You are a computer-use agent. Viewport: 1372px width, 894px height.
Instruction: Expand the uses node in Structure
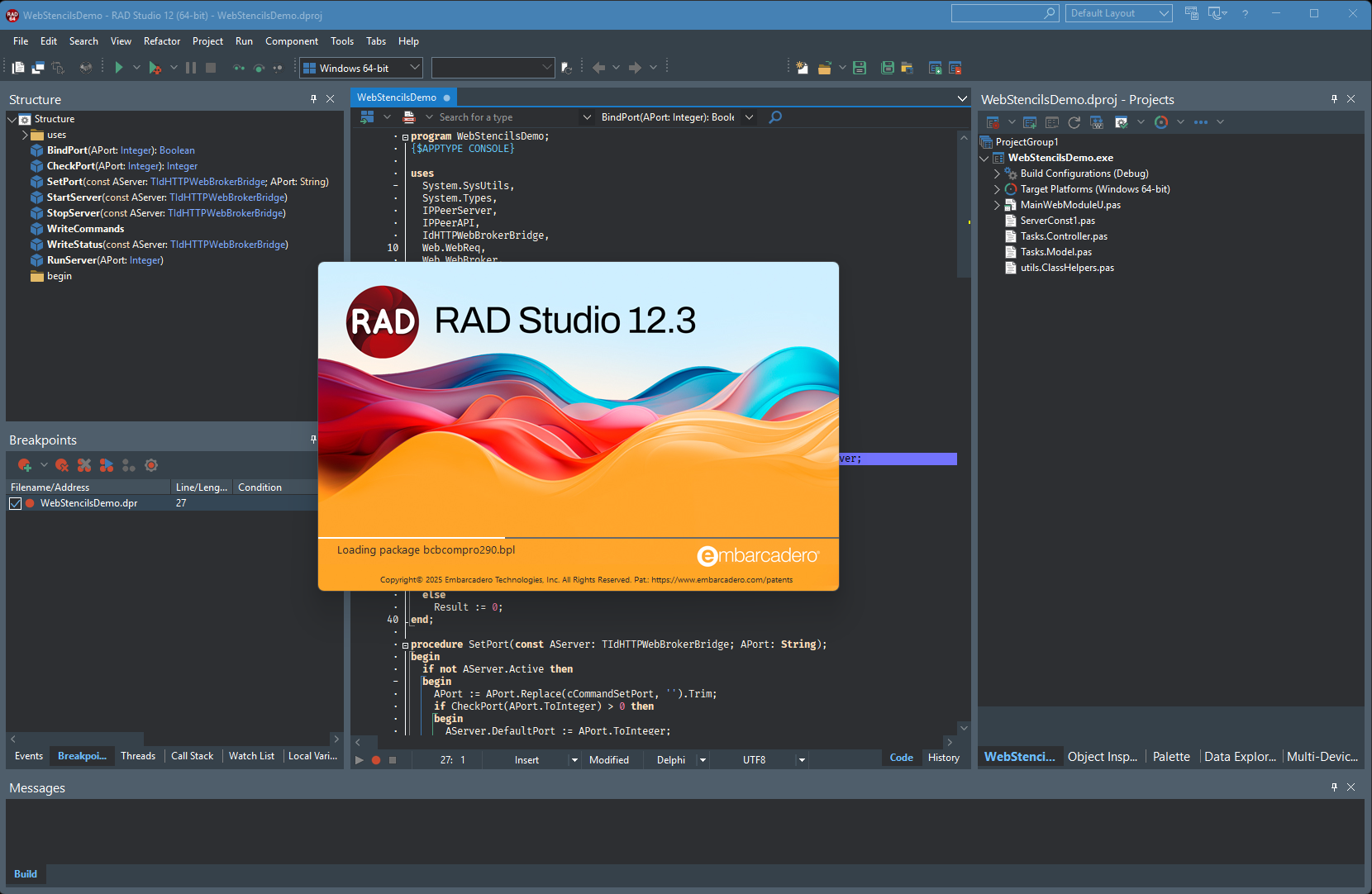pos(25,135)
